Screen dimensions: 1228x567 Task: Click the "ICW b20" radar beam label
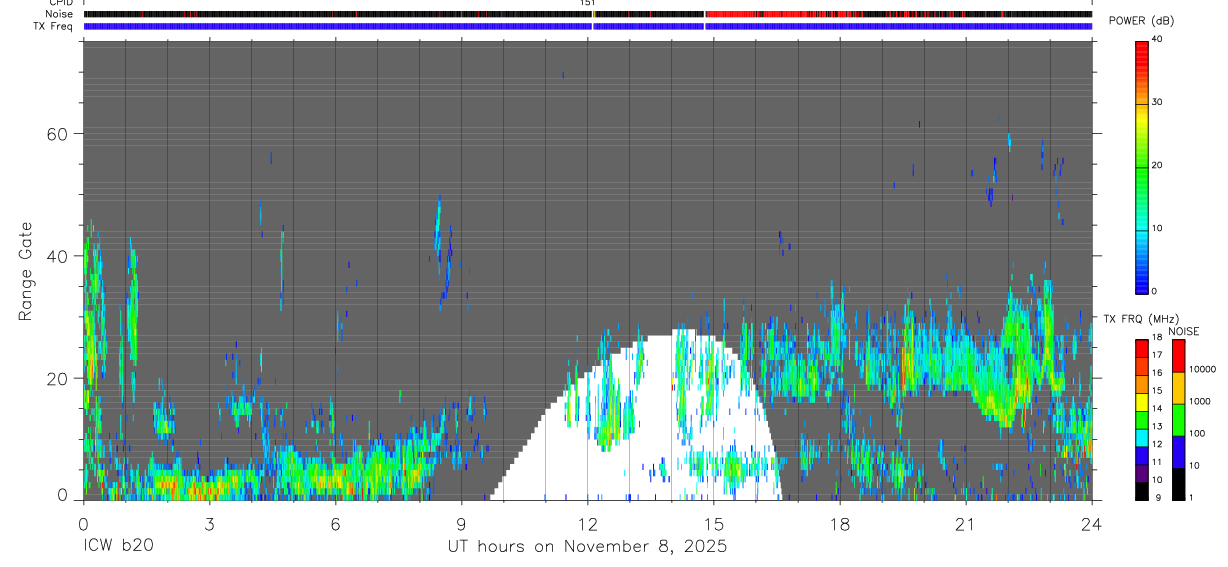118,546
